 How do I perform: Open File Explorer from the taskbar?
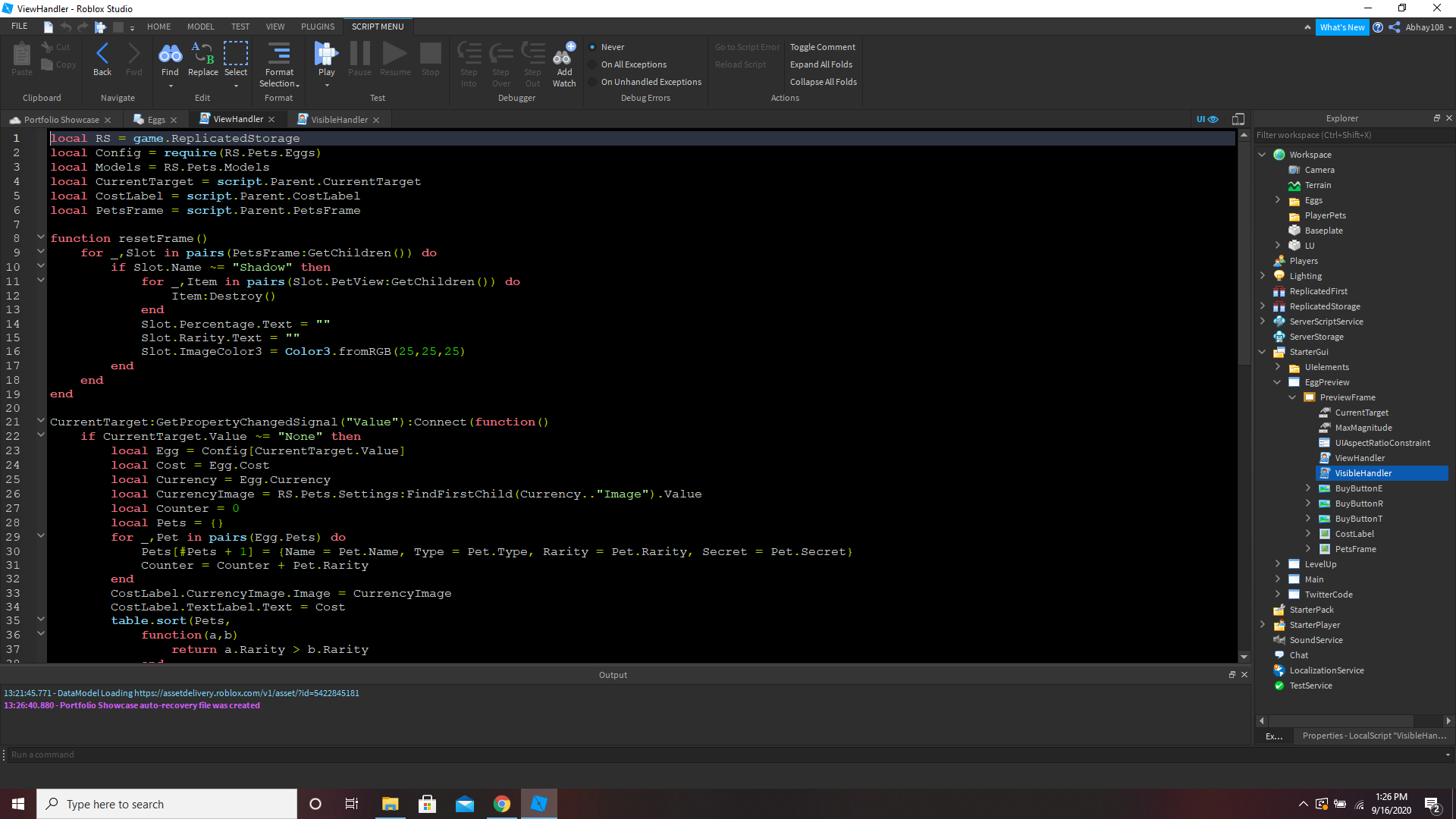point(390,804)
